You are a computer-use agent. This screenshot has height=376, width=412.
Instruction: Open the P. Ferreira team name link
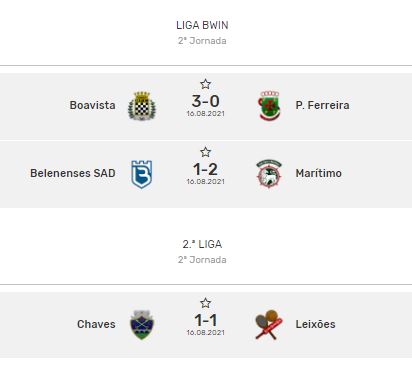[x=322, y=105]
